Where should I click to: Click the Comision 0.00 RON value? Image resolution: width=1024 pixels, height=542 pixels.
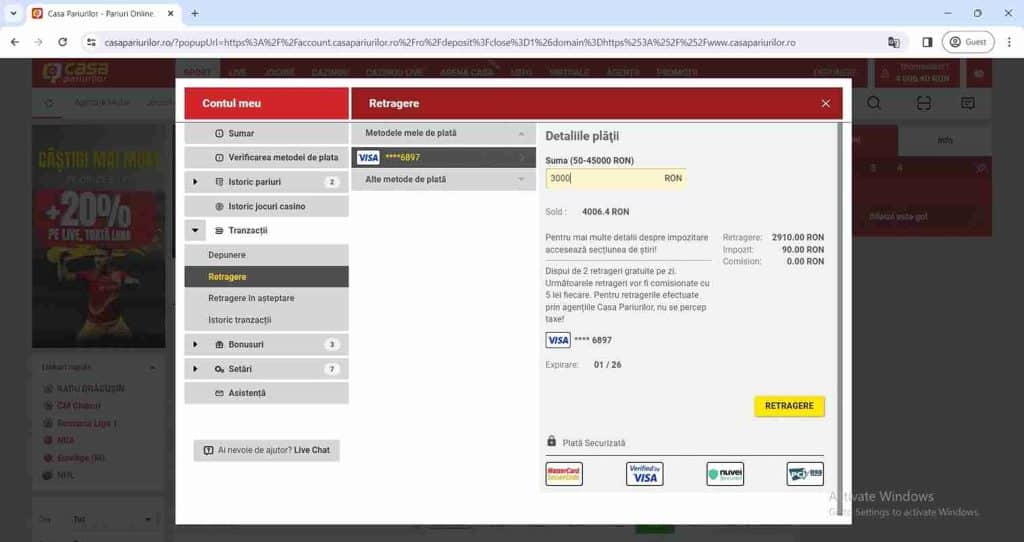pos(805,261)
